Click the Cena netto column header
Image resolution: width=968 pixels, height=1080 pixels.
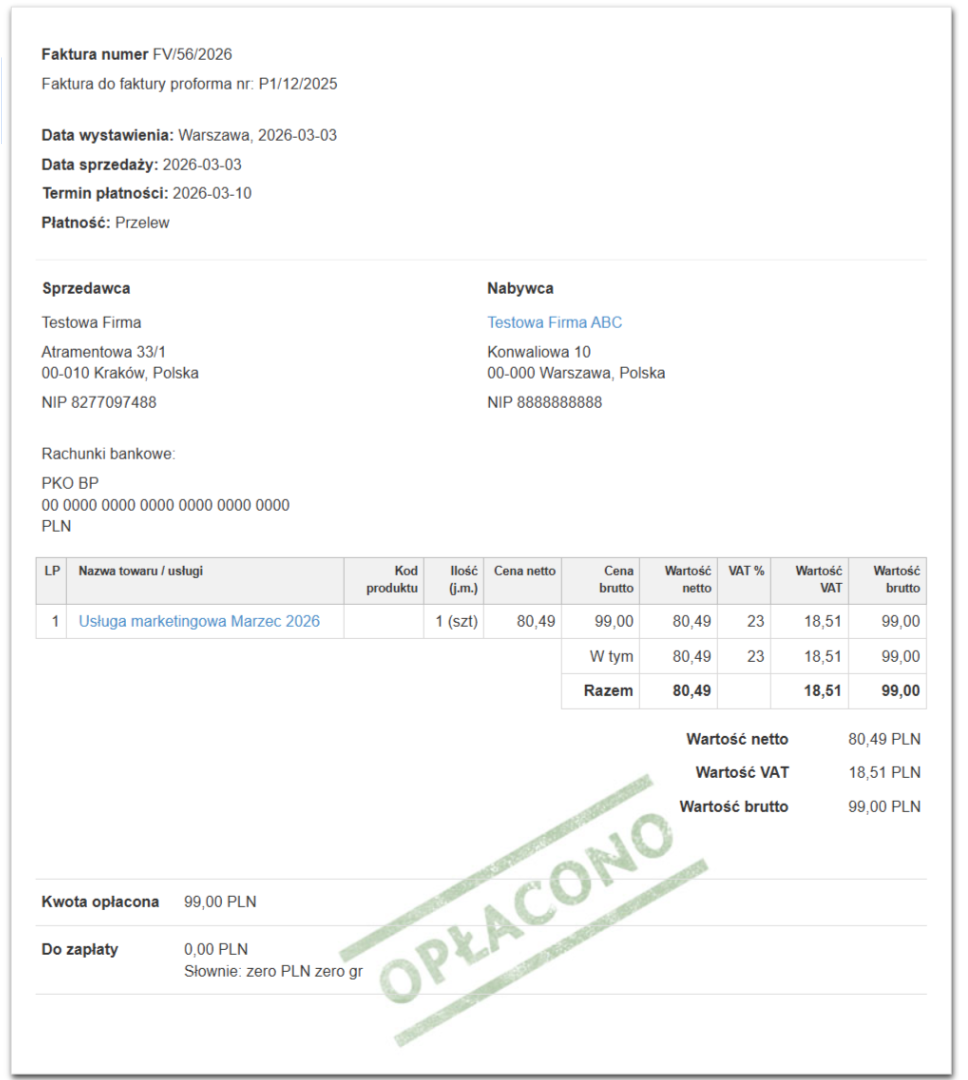[524, 571]
